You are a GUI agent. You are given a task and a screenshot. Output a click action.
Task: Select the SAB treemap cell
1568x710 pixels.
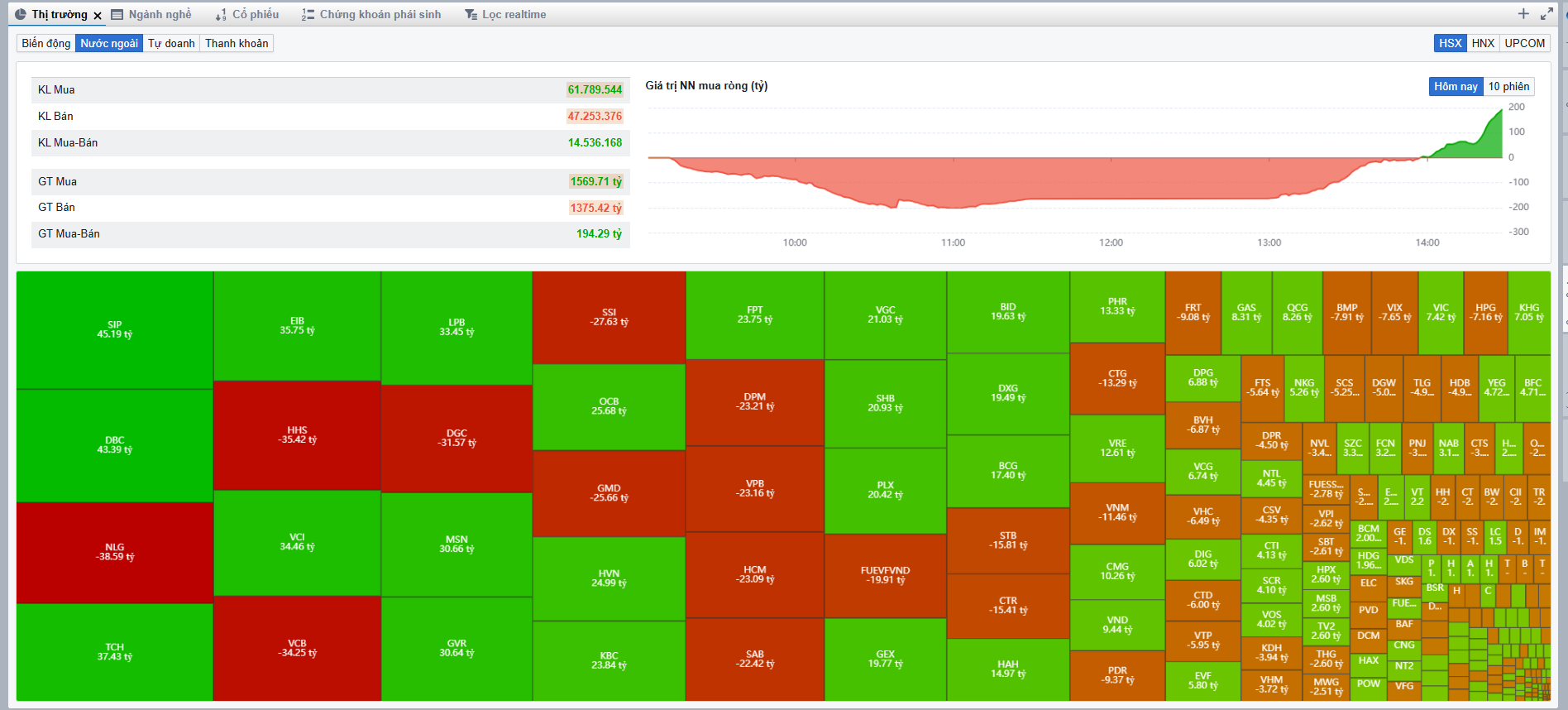coord(755,660)
